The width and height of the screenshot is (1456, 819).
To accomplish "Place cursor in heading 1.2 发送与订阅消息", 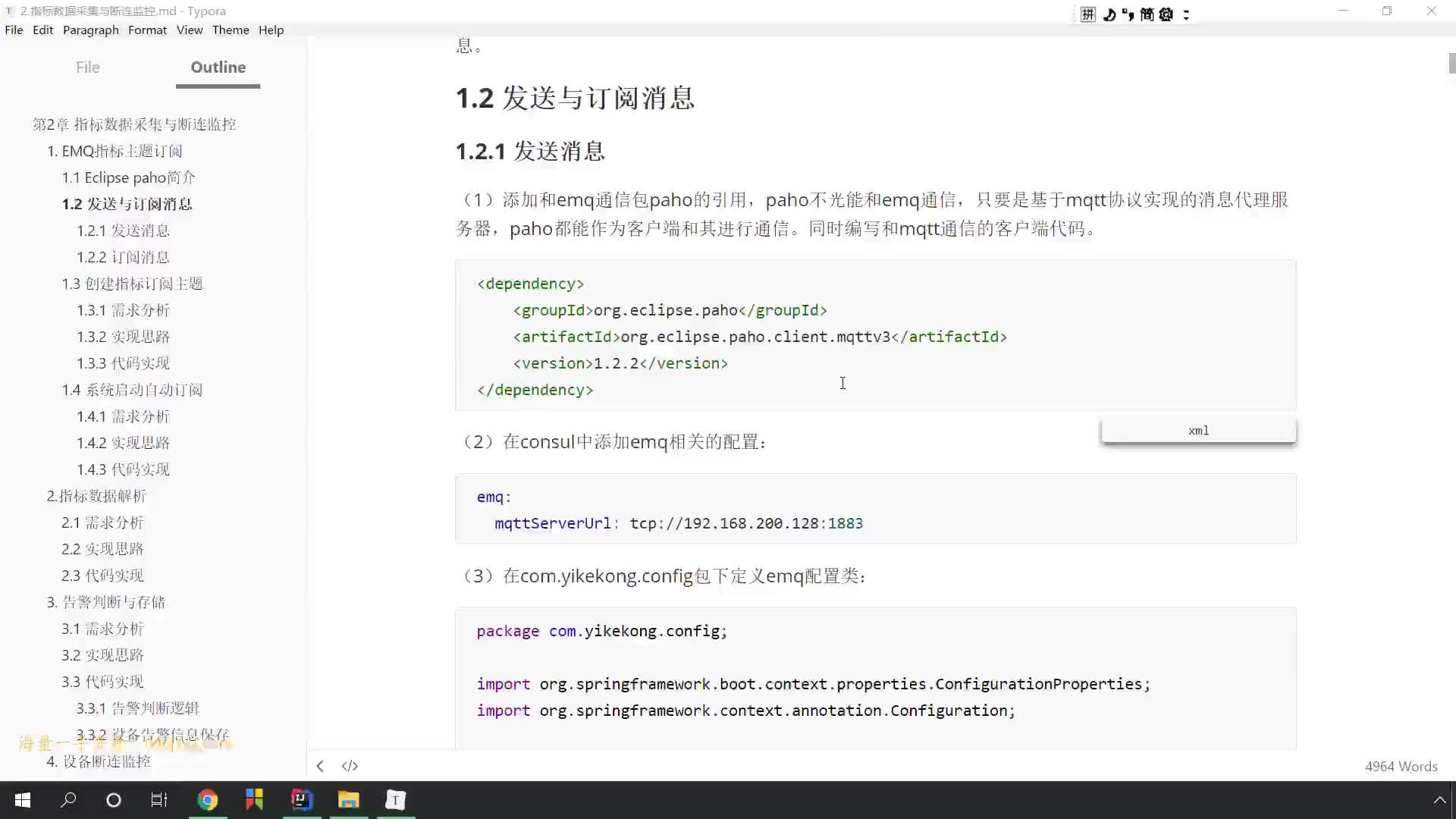I will (x=575, y=98).
